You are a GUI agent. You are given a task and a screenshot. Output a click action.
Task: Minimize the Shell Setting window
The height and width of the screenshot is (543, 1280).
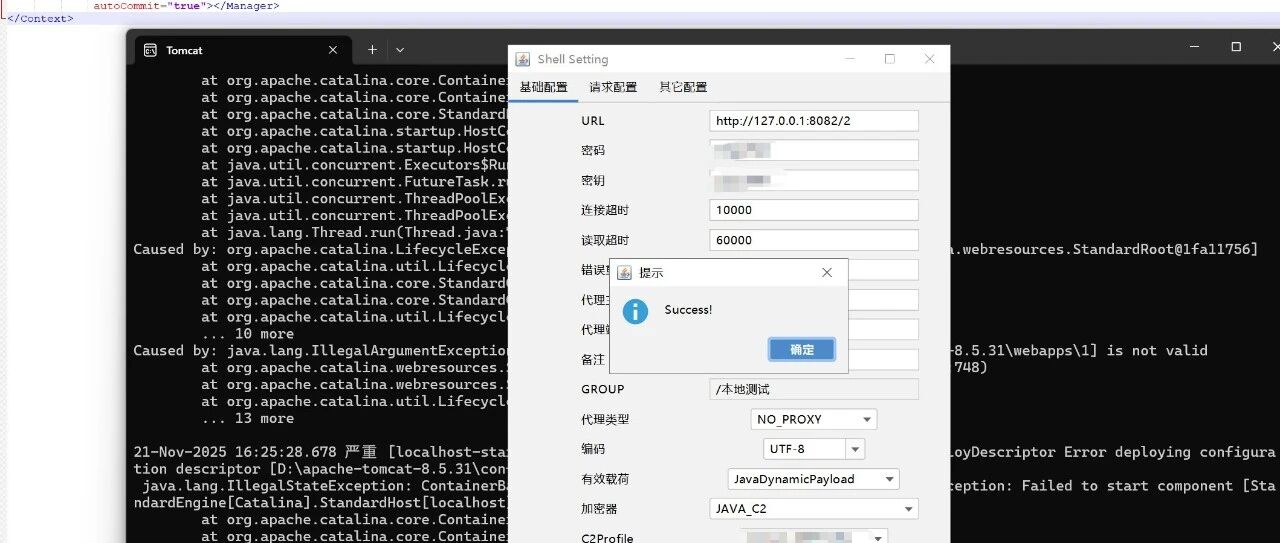850,59
